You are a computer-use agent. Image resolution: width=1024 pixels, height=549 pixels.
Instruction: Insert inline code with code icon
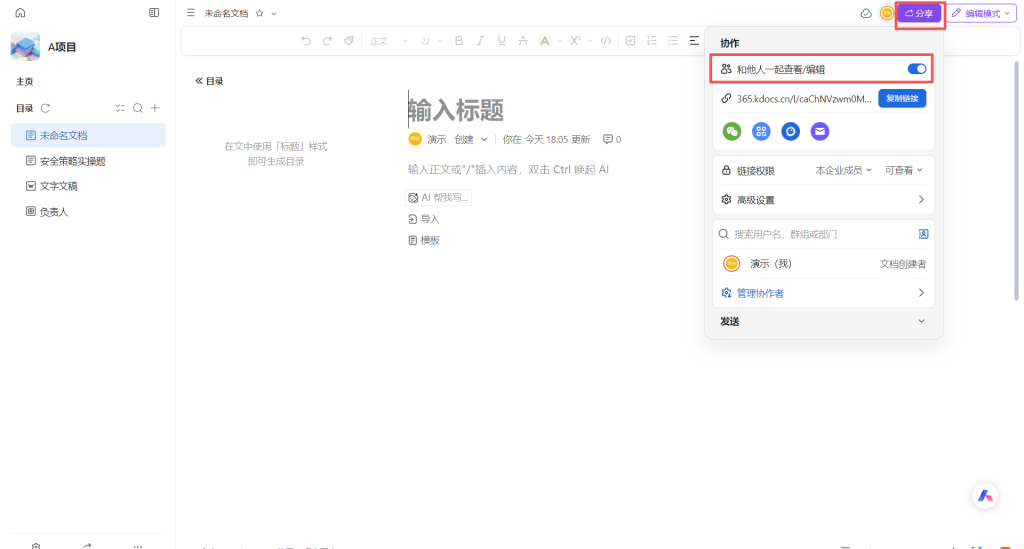tap(606, 40)
